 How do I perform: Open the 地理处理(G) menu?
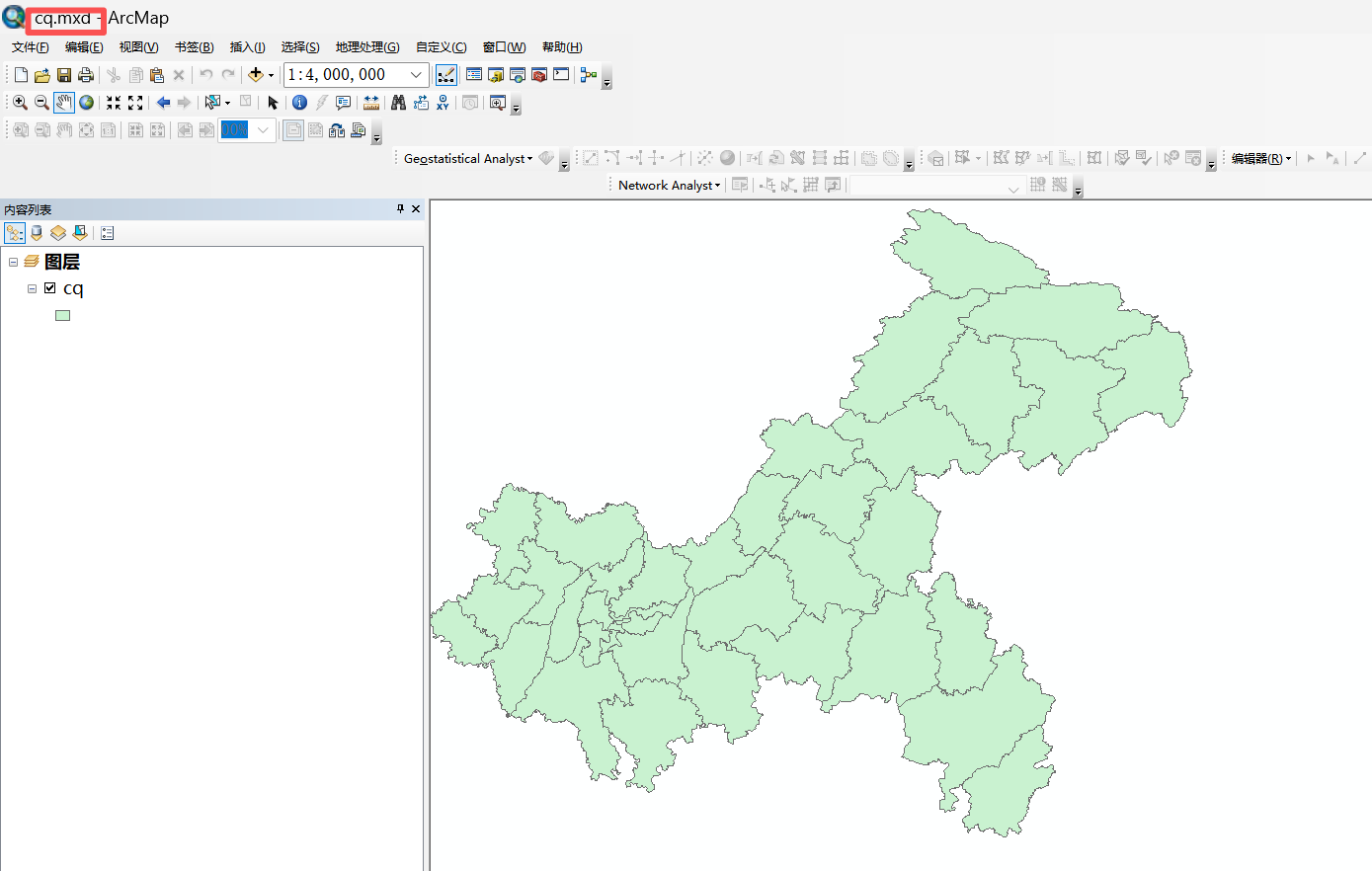pyautogui.click(x=367, y=47)
